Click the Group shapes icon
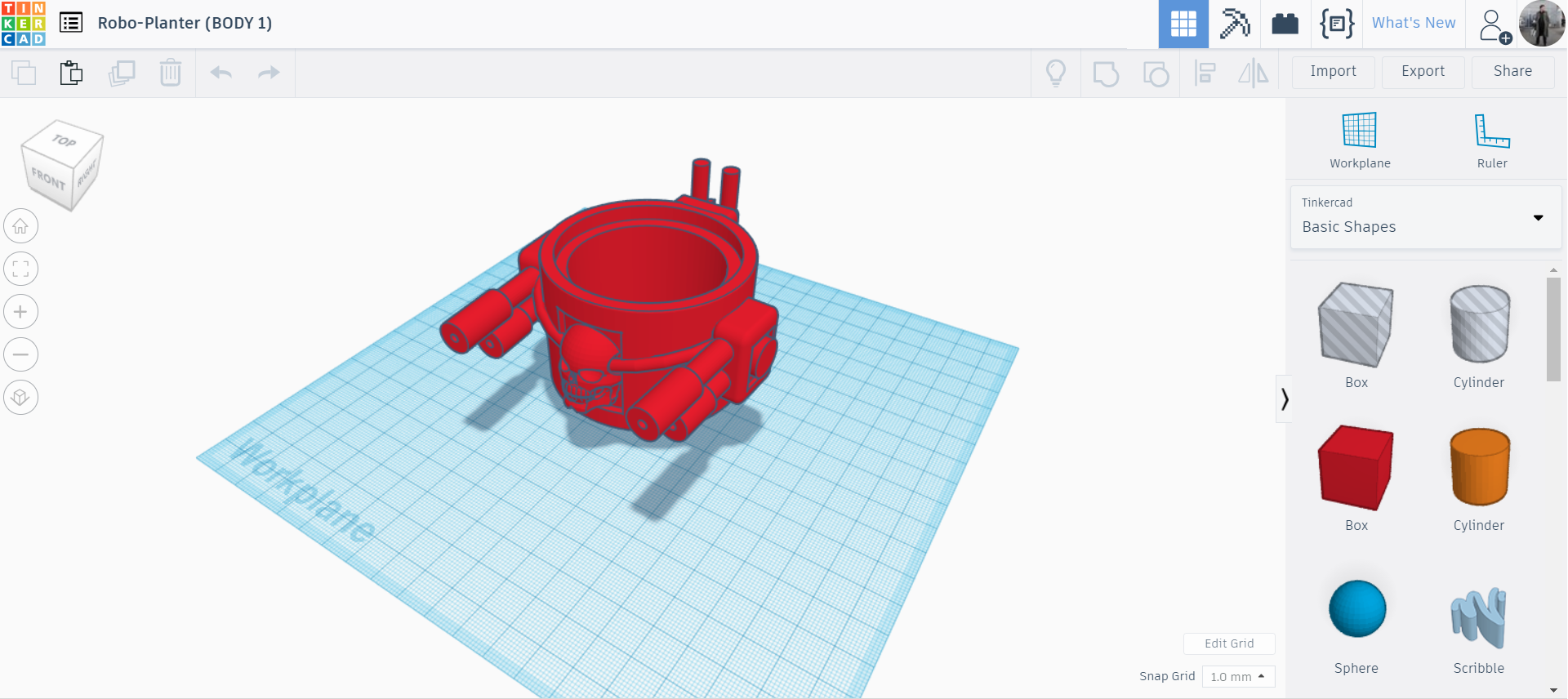This screenshot has width=1568, height=699. [1106, 73]
